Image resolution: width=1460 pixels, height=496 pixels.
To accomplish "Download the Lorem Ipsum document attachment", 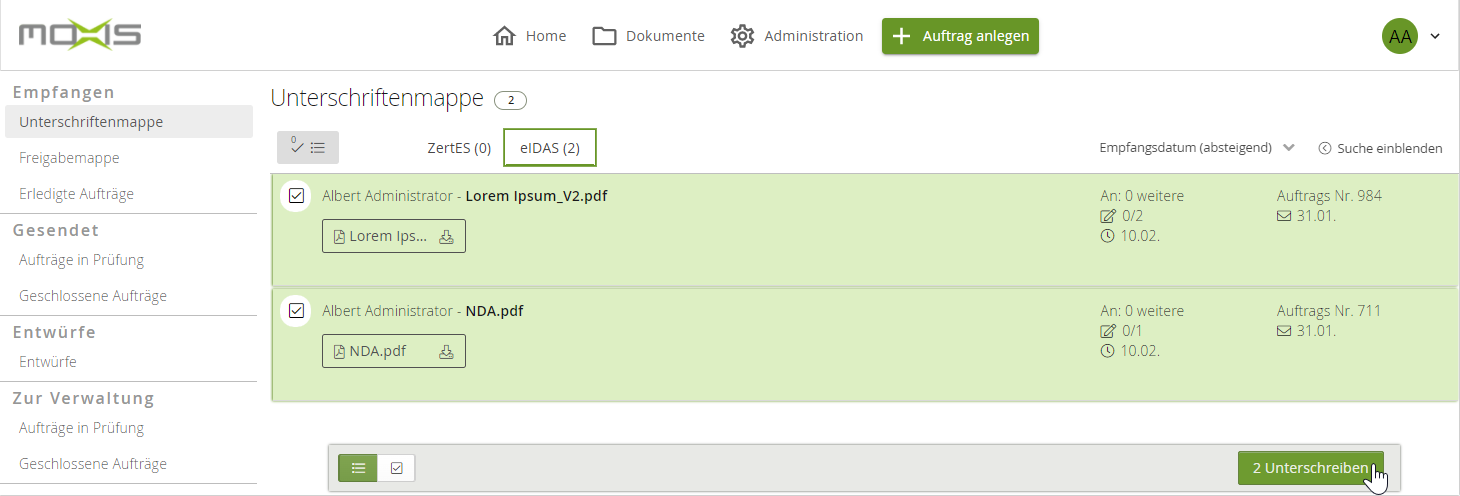I will coord(446,237).
